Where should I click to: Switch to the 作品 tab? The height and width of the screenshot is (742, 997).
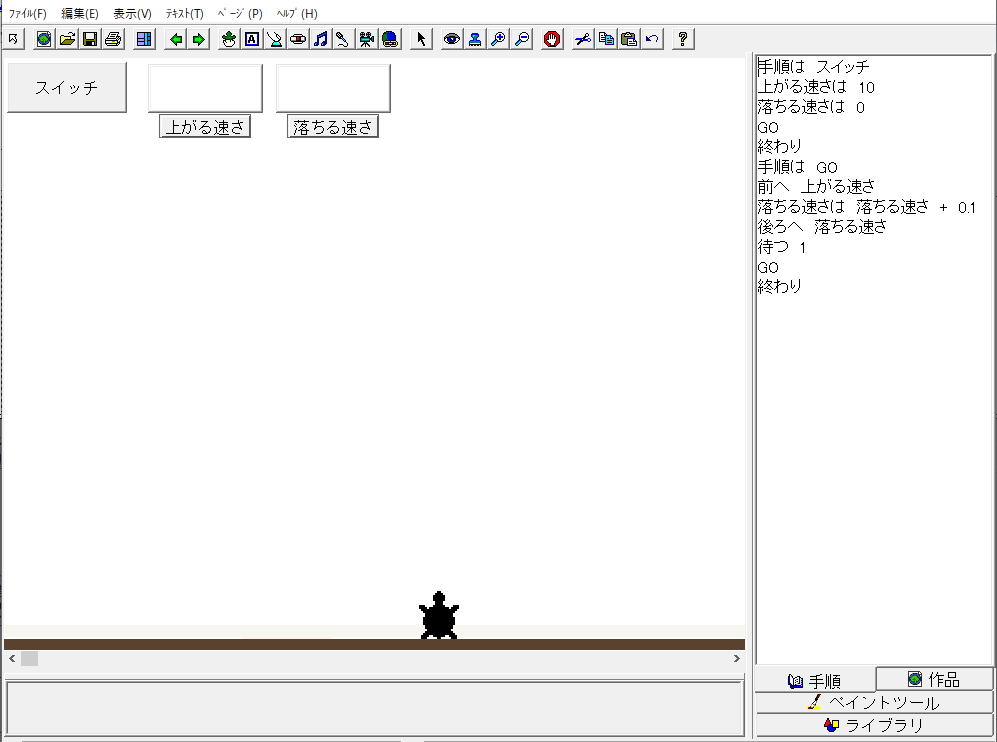[934, 680]
